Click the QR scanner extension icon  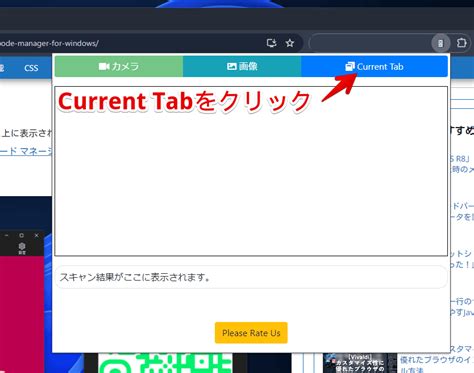[x=440, y=43]
